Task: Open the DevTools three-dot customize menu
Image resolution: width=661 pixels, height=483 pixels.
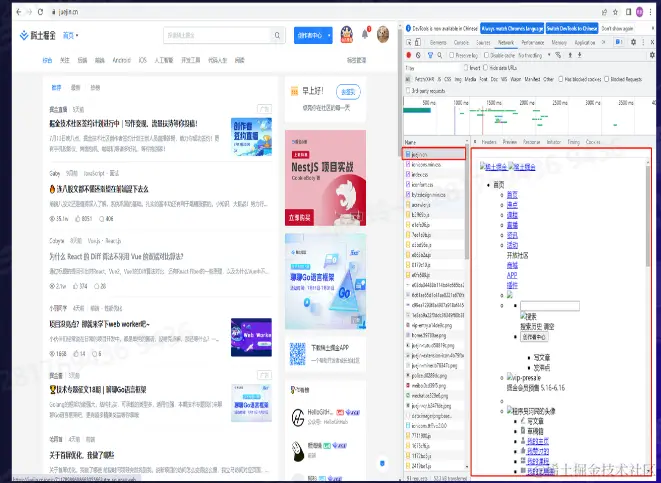Action: (643, 42)
